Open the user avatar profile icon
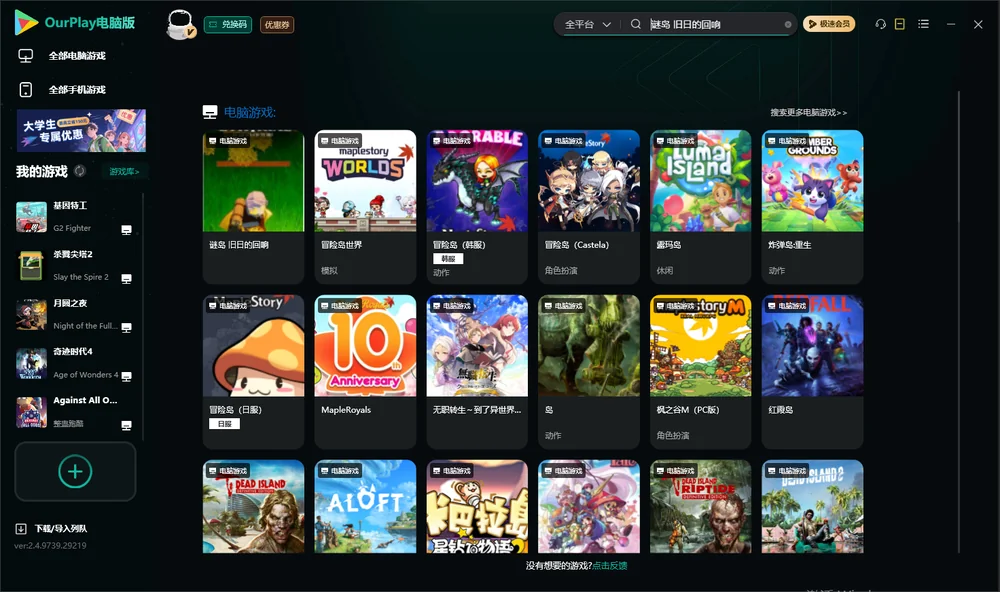 [180, 24]
